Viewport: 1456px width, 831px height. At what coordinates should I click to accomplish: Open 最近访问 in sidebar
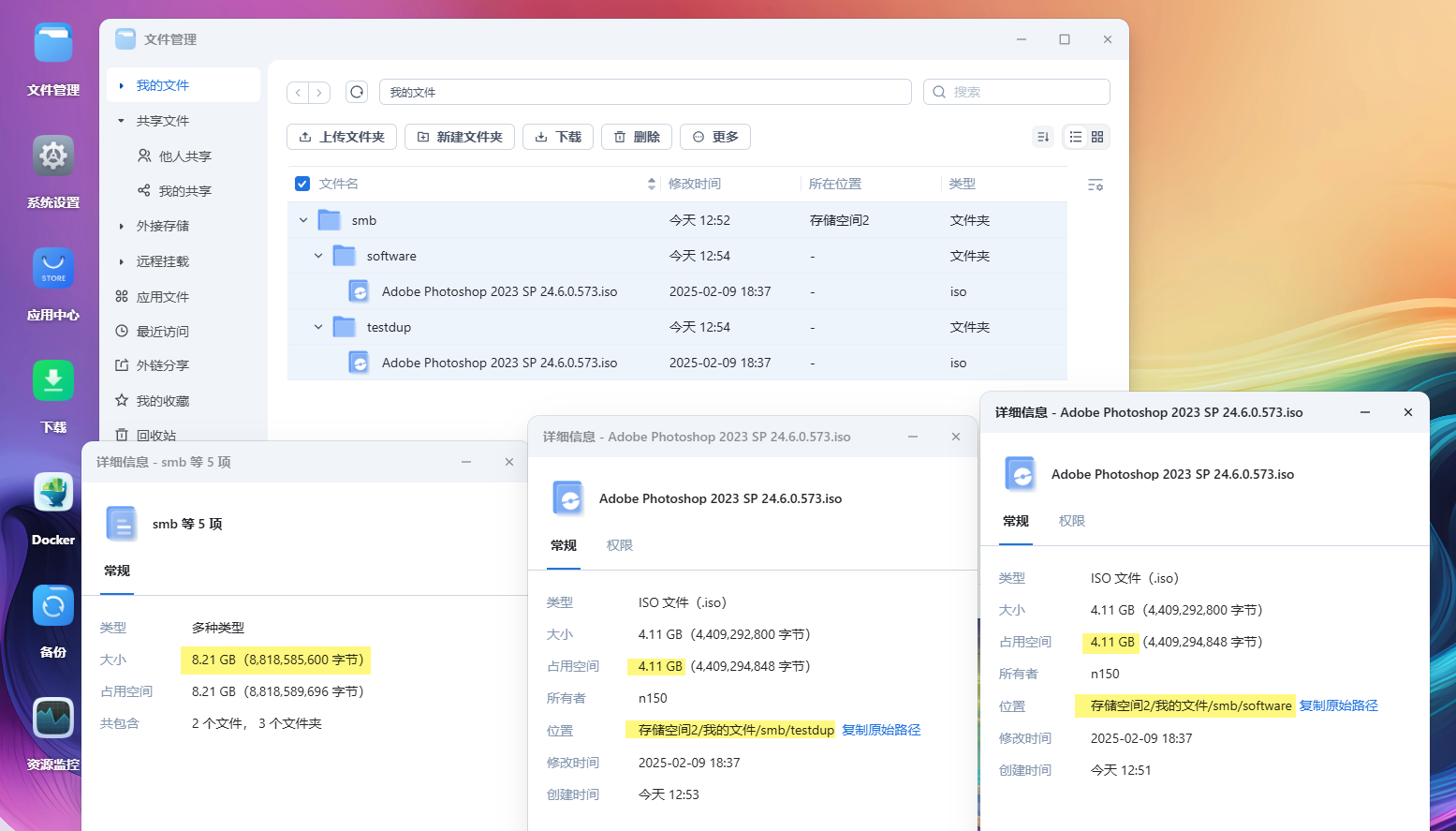pos(163,332)
